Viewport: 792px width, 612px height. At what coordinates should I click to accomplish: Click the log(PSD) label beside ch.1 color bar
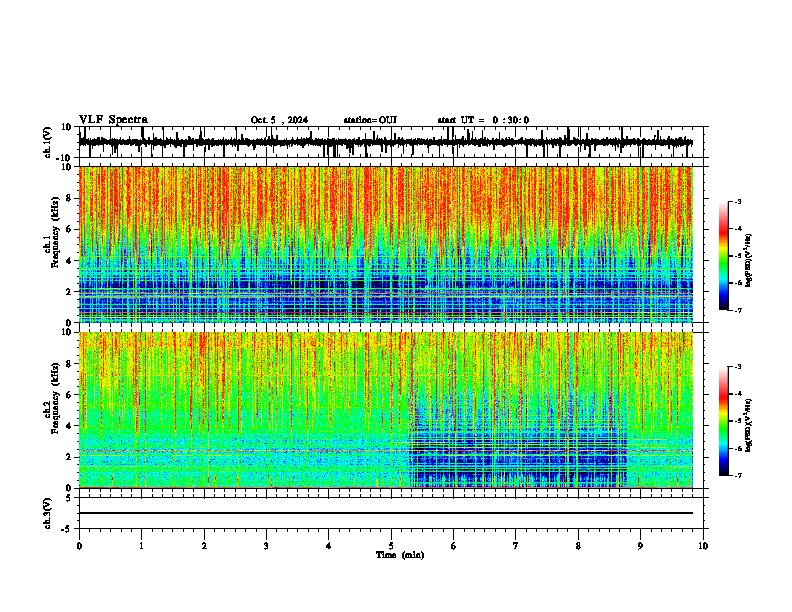(x=748, y=261)
